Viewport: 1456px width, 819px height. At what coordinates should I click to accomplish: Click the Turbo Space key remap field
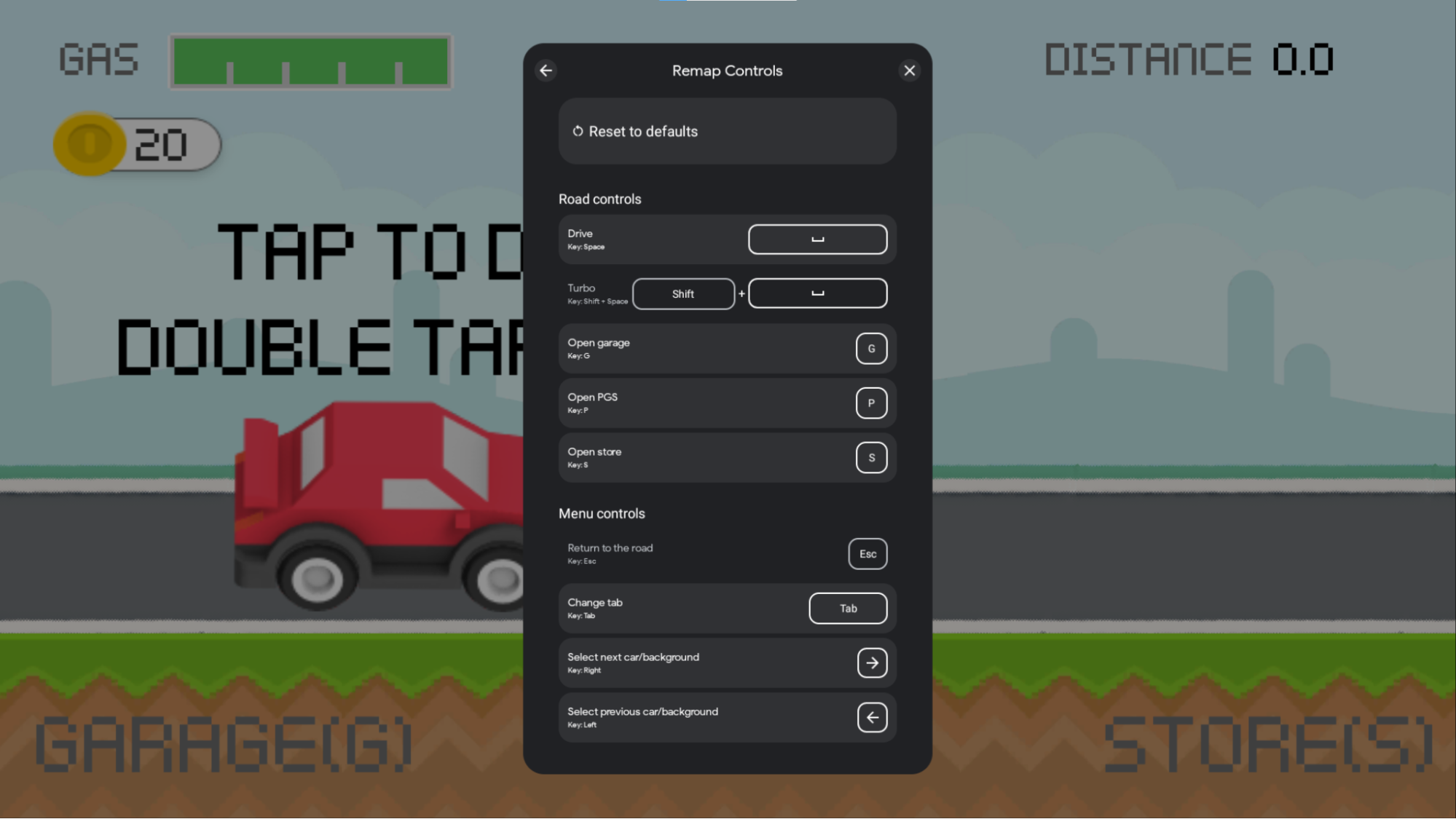pos(818,293)
